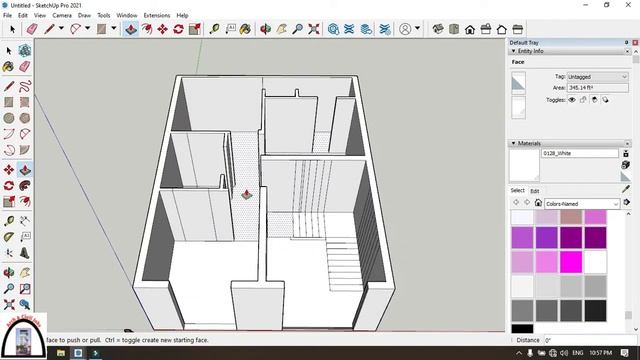Select the Circle tool in left toolbar
Image resolution: width=640 pixels, height=360 pixels.
(9, 118)
